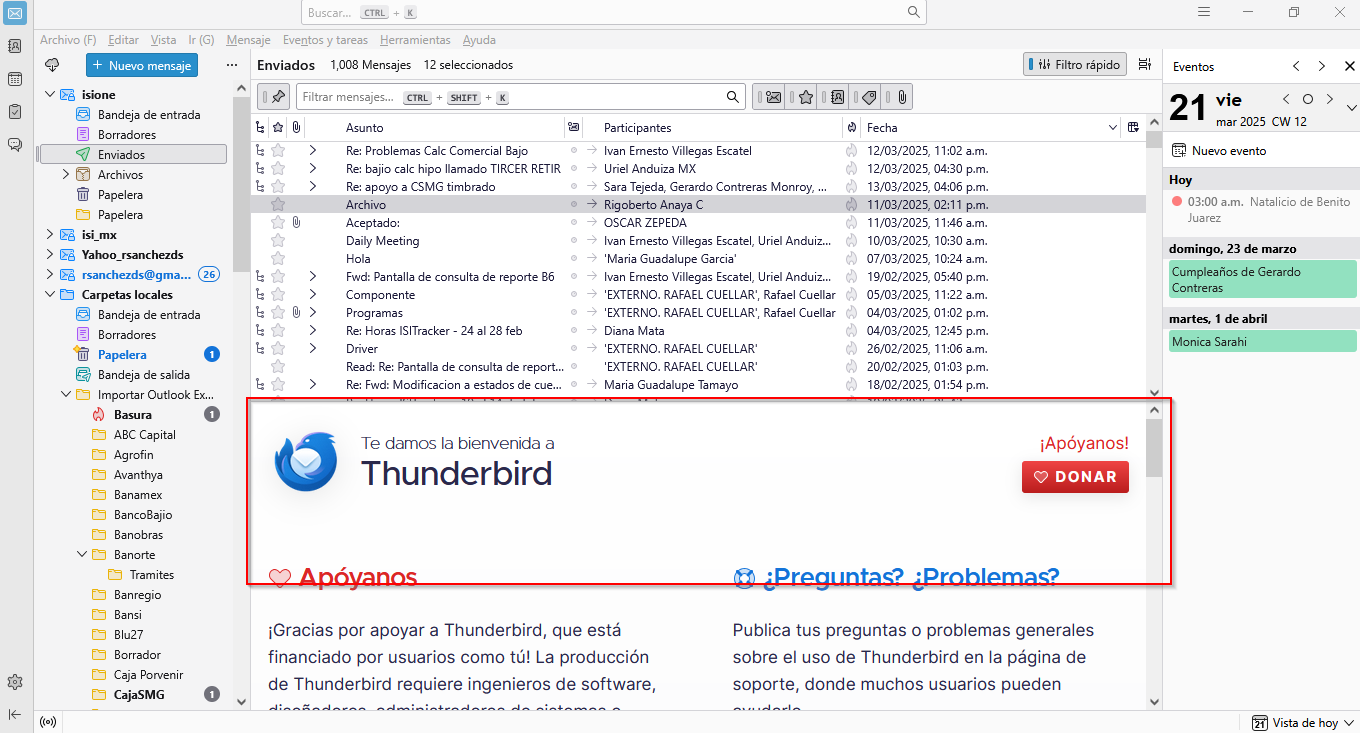Click the Nuevo mensaje button
Screen dimensions: 1360x733
[142, 65]
